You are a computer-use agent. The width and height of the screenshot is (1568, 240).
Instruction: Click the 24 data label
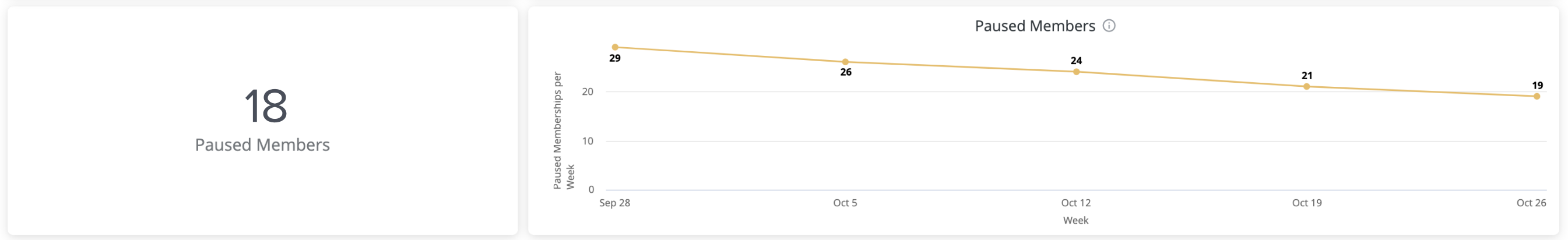1076,61
